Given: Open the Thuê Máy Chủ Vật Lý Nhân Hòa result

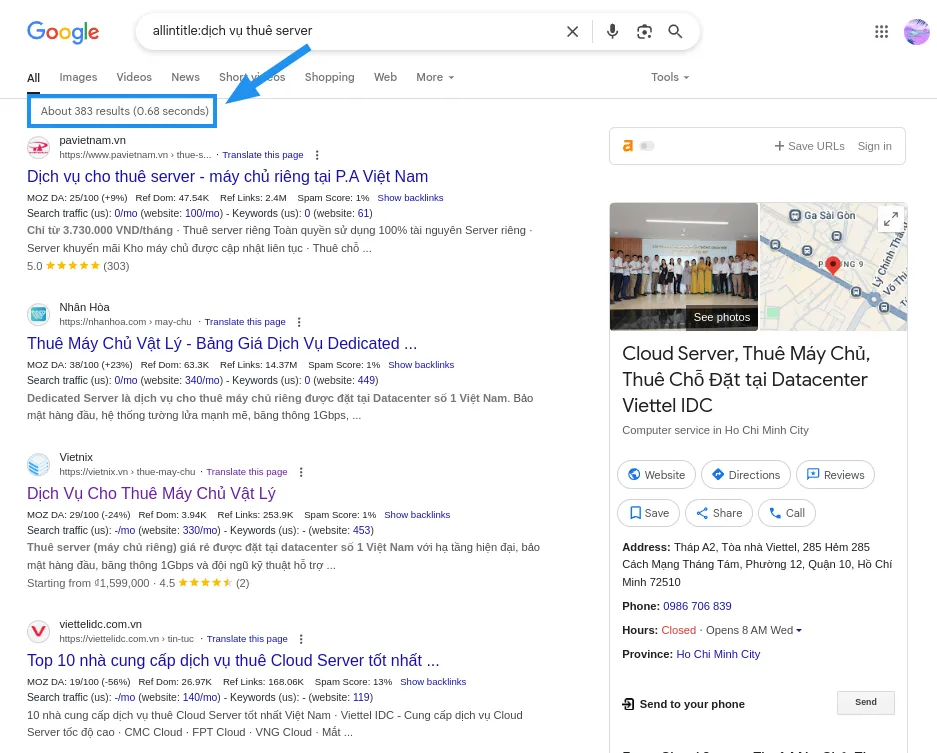Looking at the screenshot, I should (x=222, y=343).
